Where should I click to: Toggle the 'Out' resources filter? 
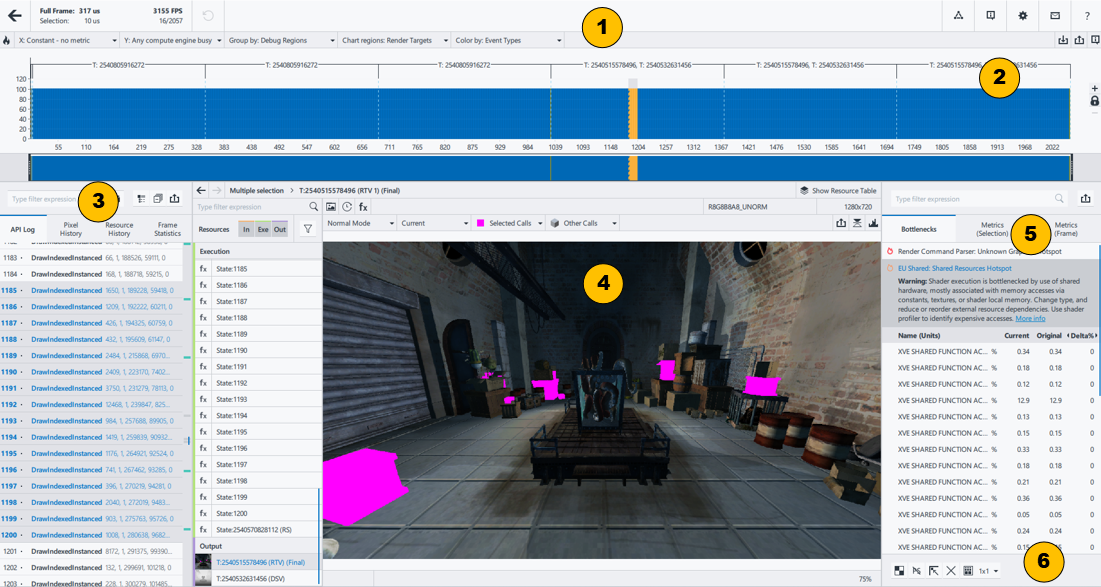(280, 229)
